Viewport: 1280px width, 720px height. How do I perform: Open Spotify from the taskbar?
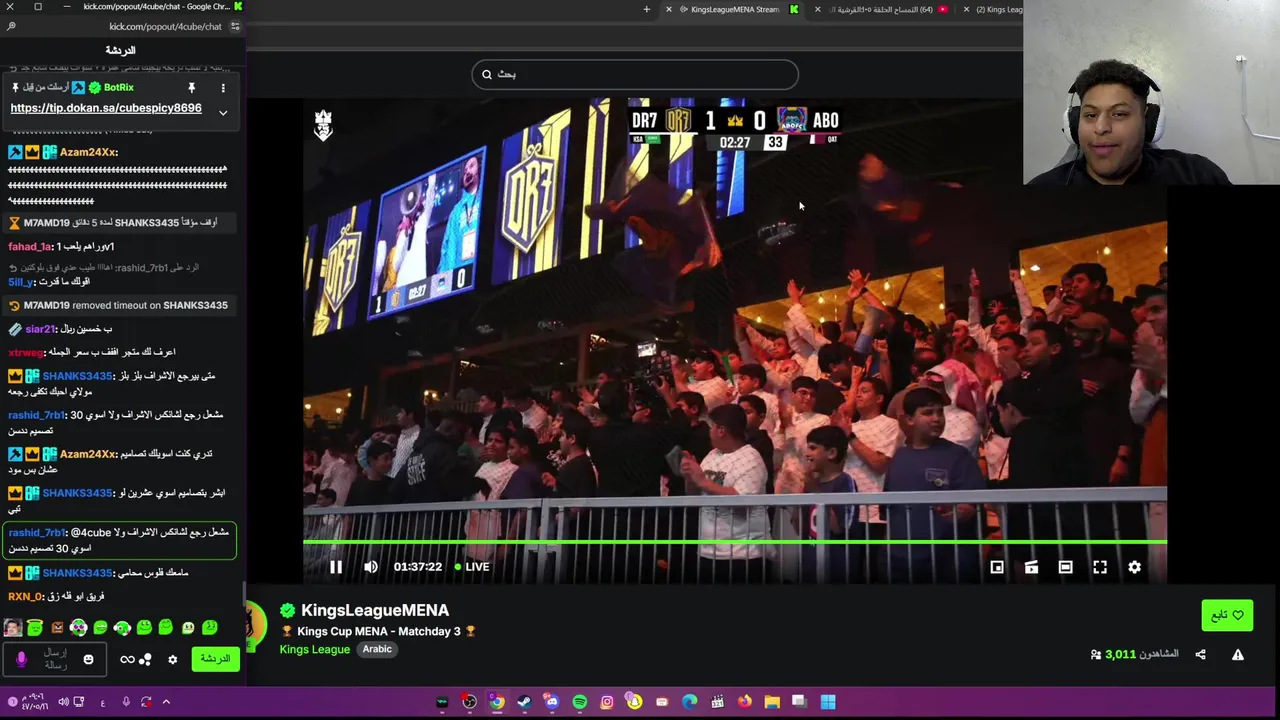click(579, 702)
